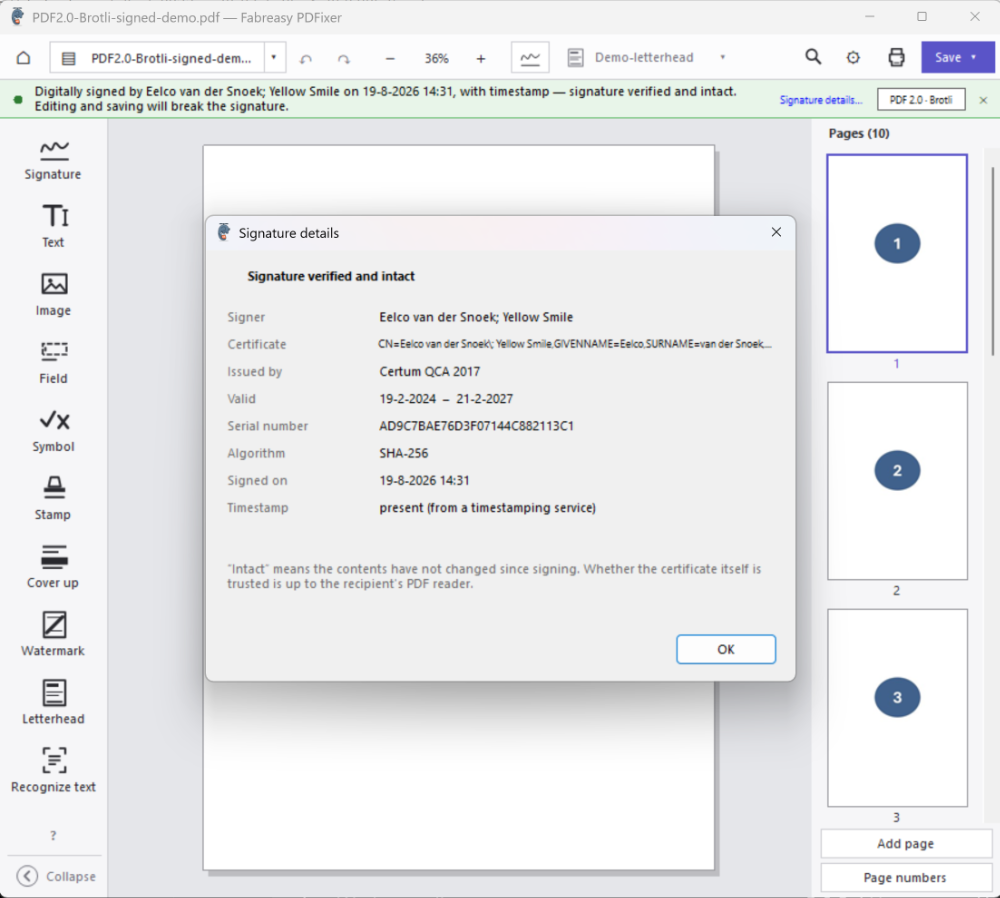
Task: Print the document
Action: pyautogui.click(x=896, y=57)
